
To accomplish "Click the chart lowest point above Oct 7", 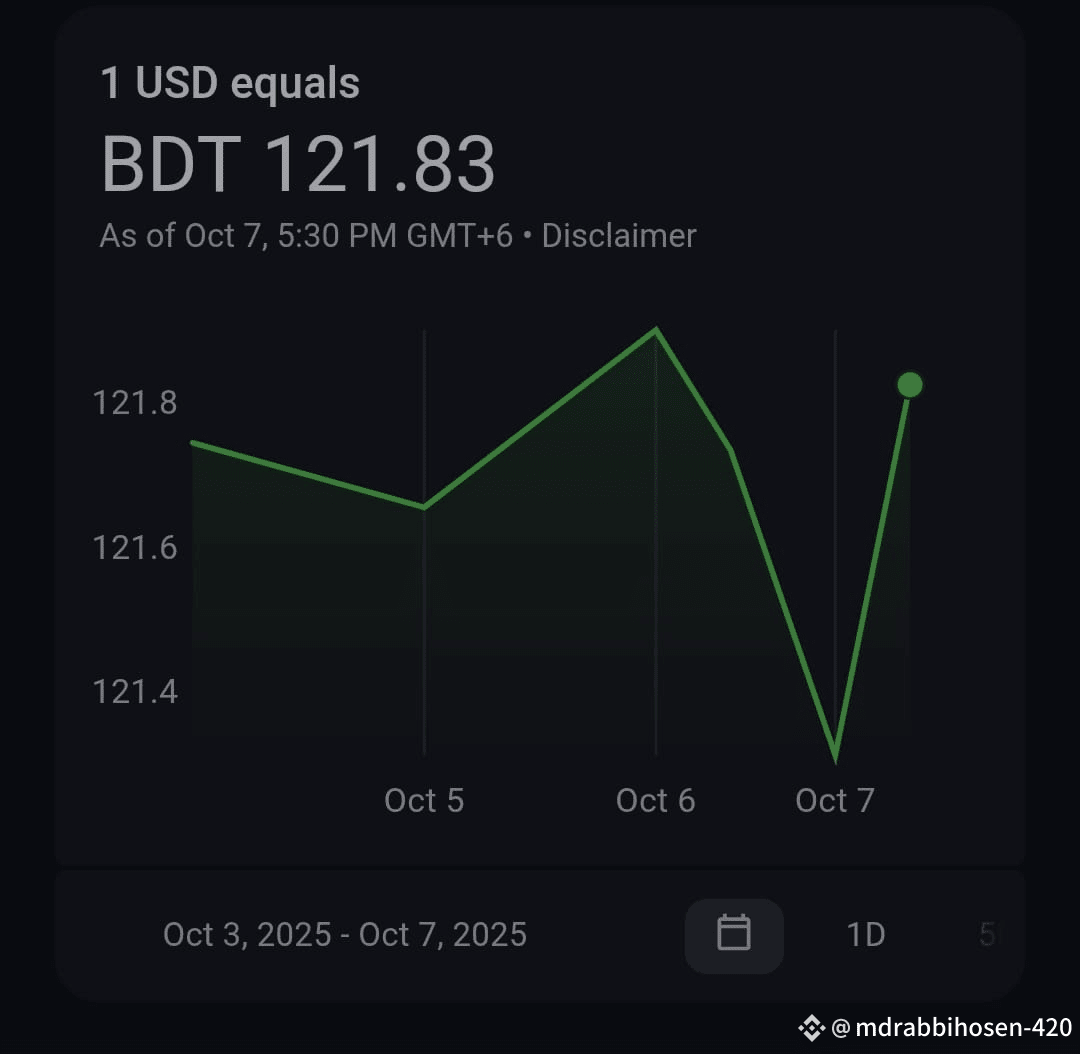I will click(x=835, y=758).
